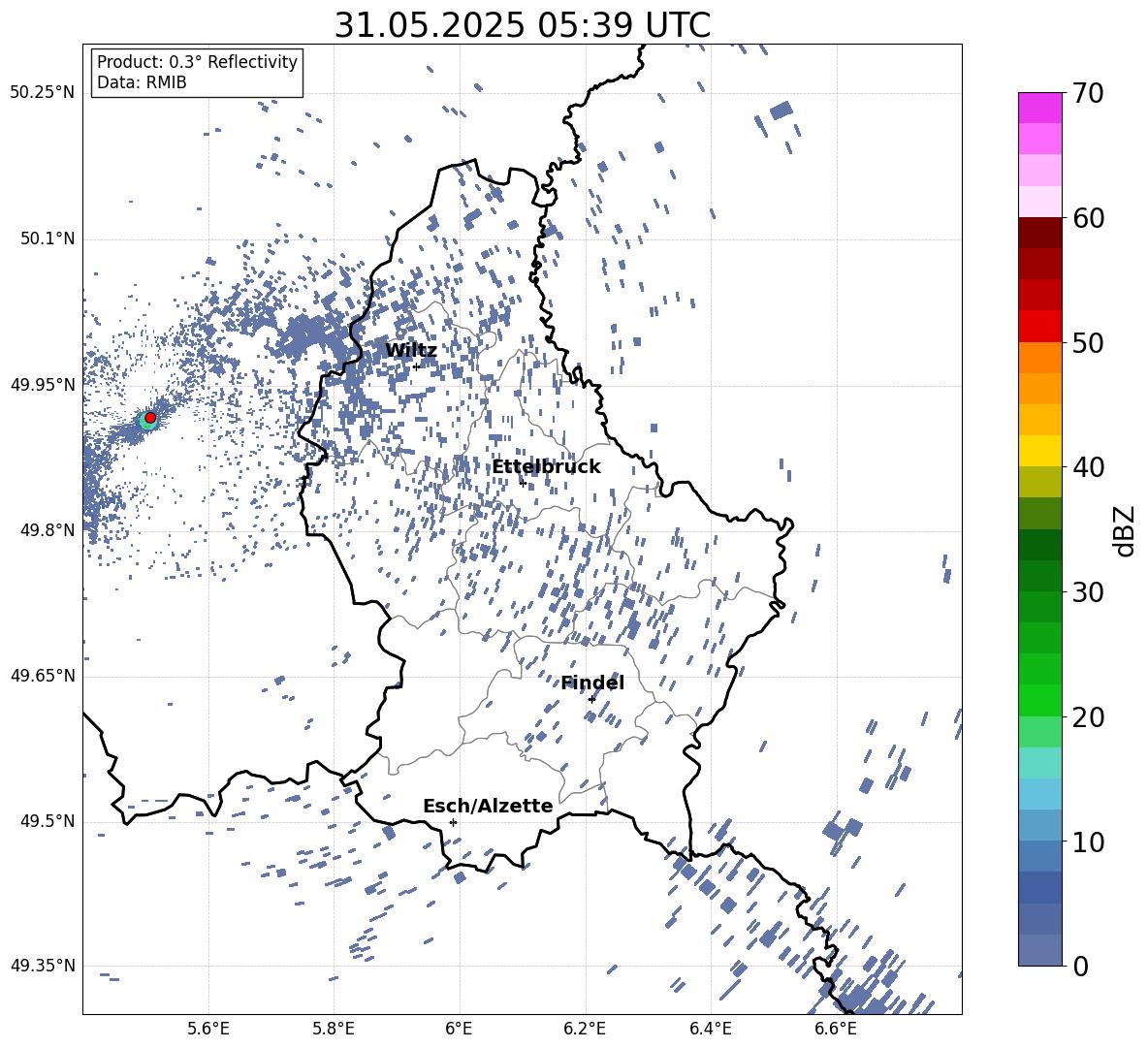Click the 49.8°N latitude label
Viewport: 1148px width, 1048px height.
48,530
